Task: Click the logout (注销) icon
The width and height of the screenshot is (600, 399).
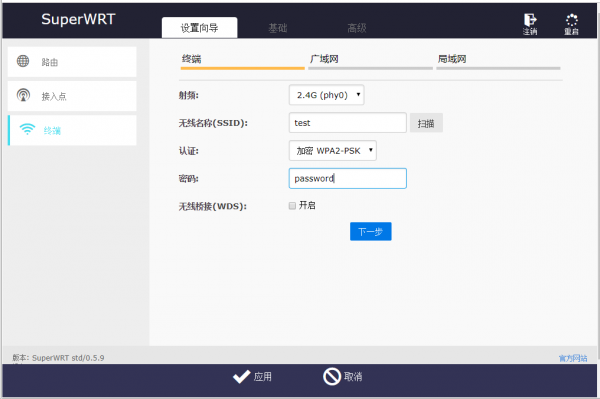Action: (530, 20)
